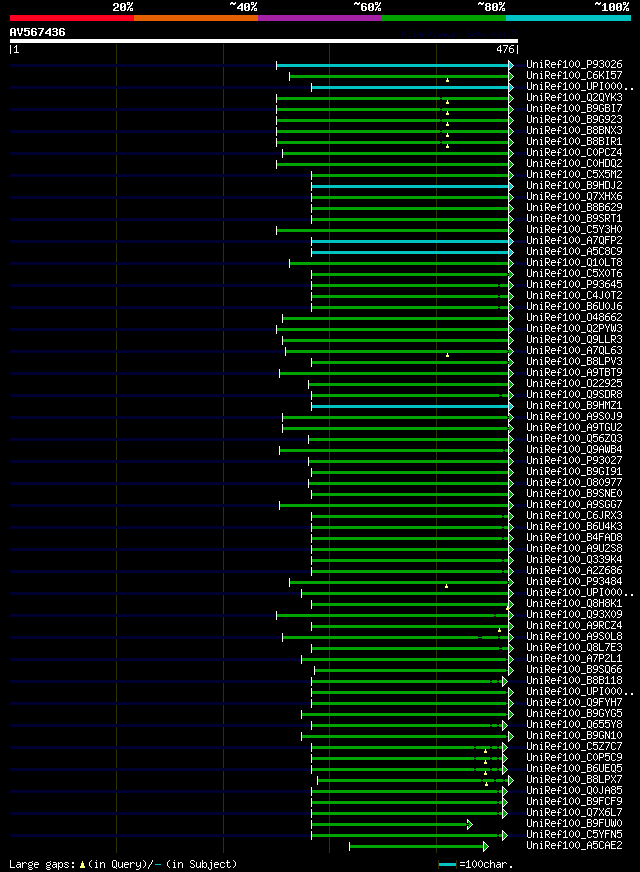Select the UniRef100_B6U0J6 label
This screenshot has height=872, width=640.
click(574, 306)
